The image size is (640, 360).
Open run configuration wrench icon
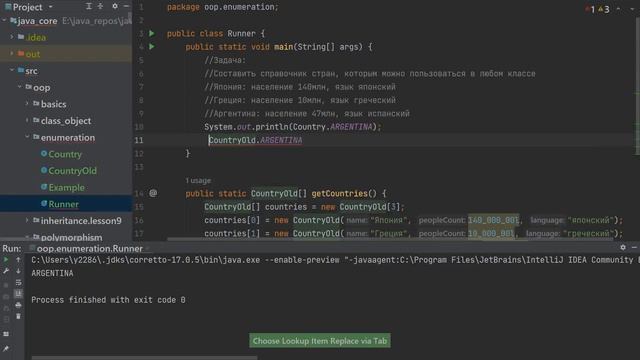tap(6, 271)
